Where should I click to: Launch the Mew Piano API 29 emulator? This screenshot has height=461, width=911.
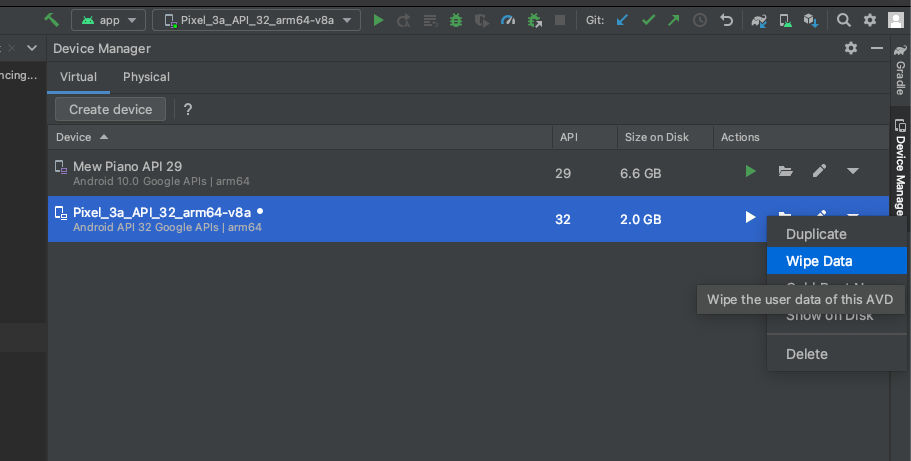(x=751, y=171)
